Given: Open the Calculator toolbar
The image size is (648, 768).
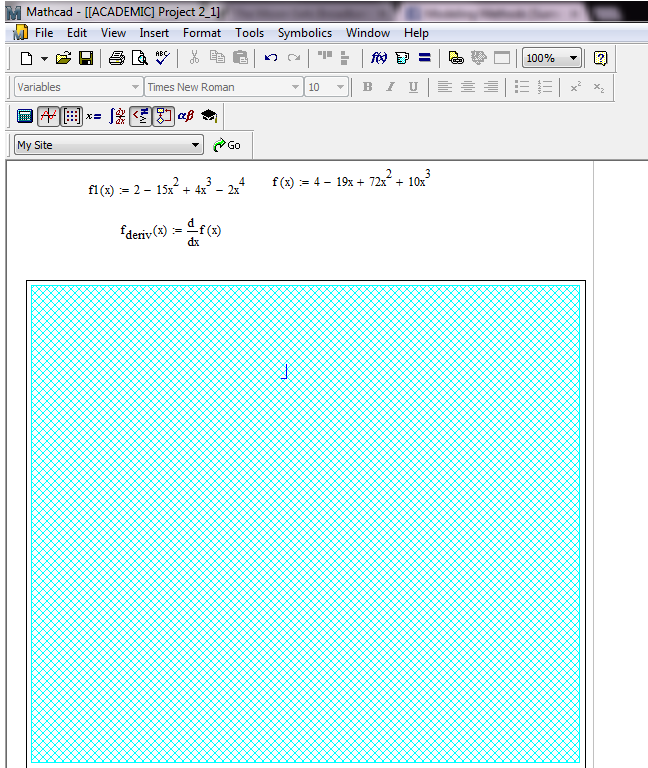Looking at the screenshot, I should [x=25, y=116].
